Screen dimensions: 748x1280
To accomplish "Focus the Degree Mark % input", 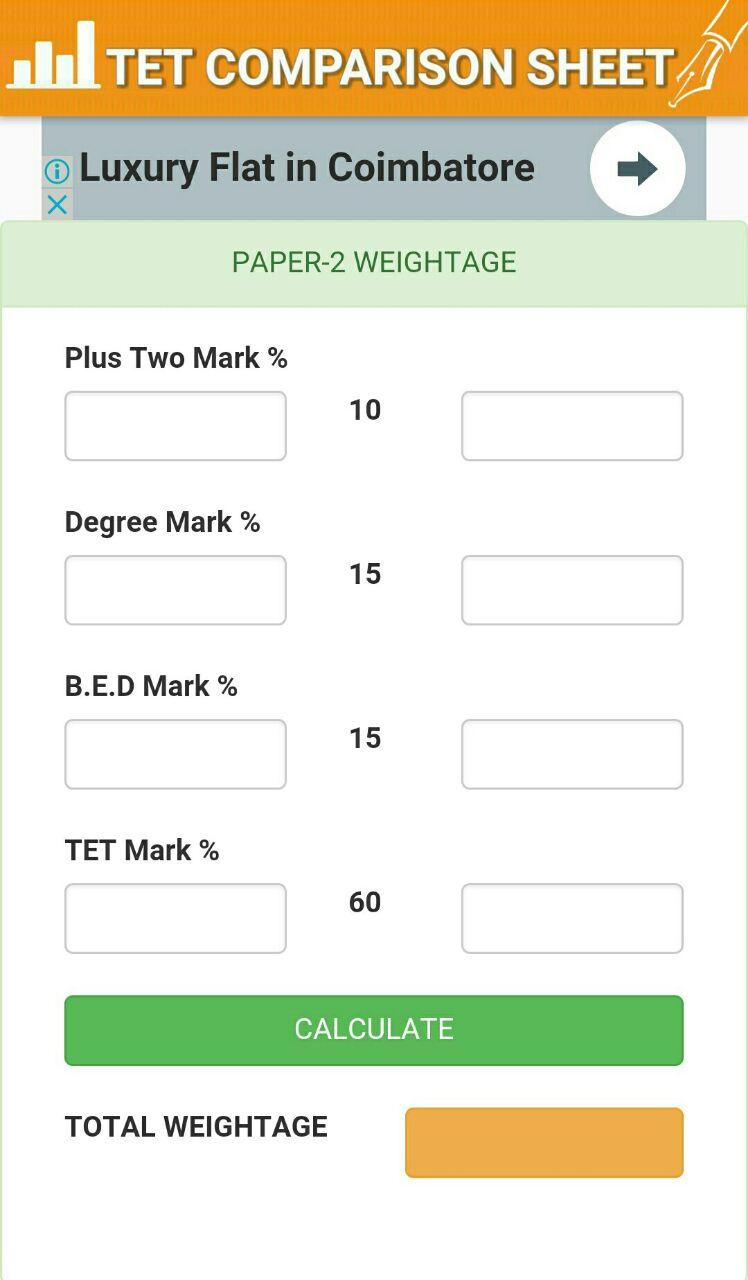I will pos(175,590).
